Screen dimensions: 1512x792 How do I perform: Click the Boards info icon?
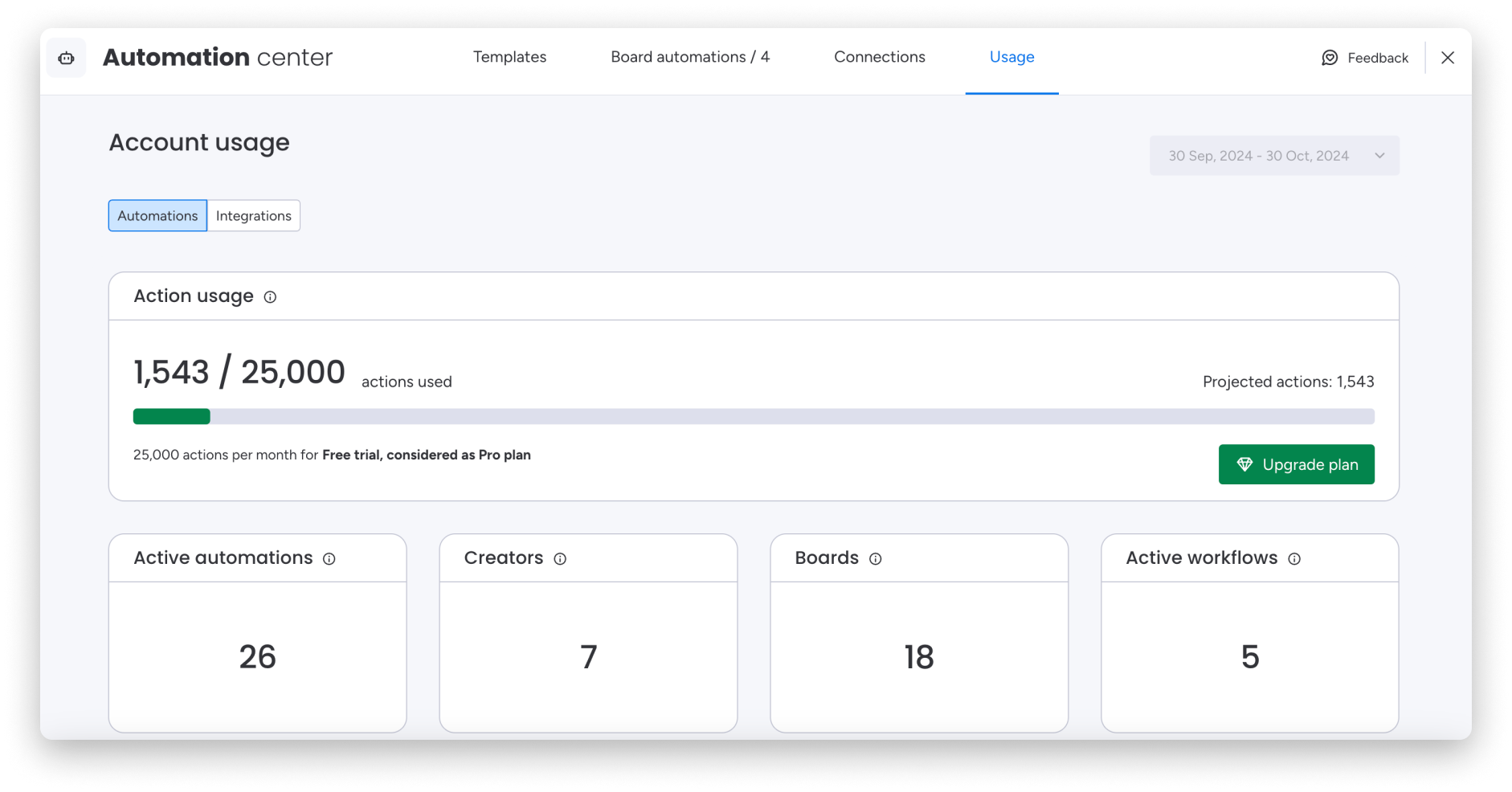876,559
